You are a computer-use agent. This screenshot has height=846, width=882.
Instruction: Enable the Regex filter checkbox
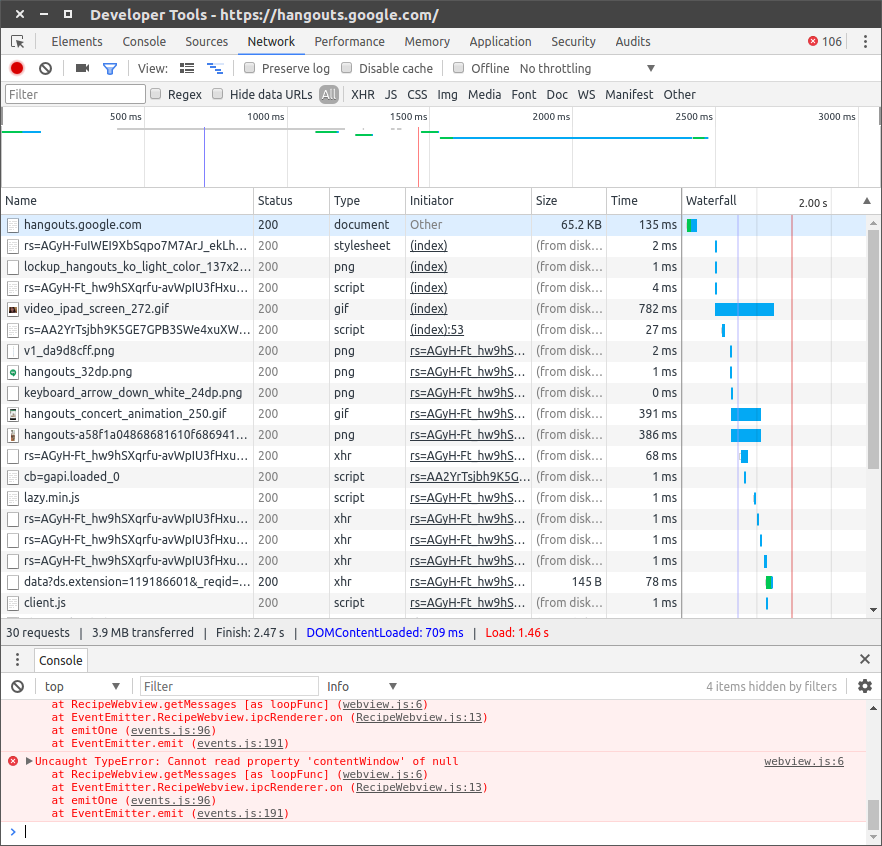point(156,94)
